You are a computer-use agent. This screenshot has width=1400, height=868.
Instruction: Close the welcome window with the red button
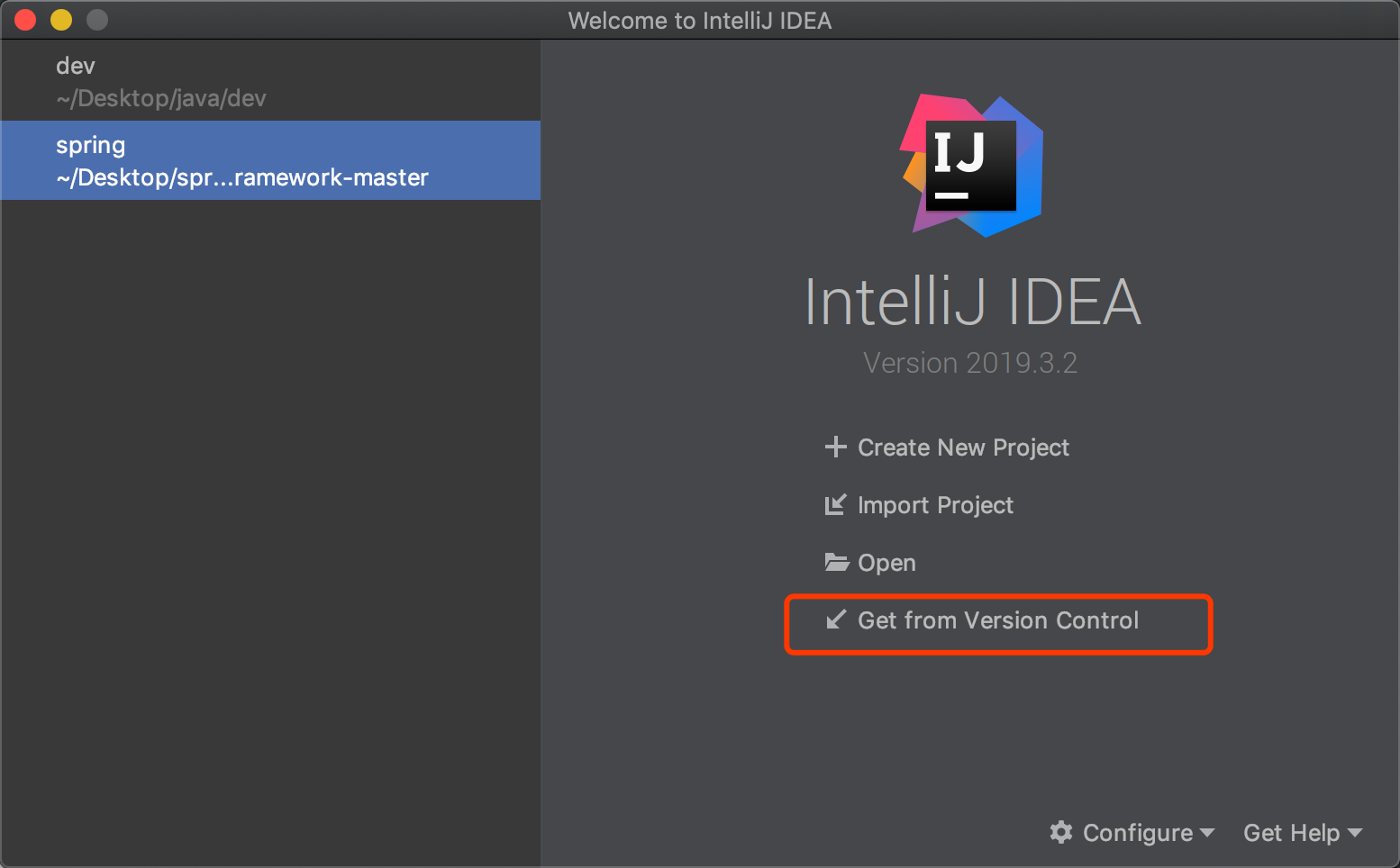[x=25, y=20]
